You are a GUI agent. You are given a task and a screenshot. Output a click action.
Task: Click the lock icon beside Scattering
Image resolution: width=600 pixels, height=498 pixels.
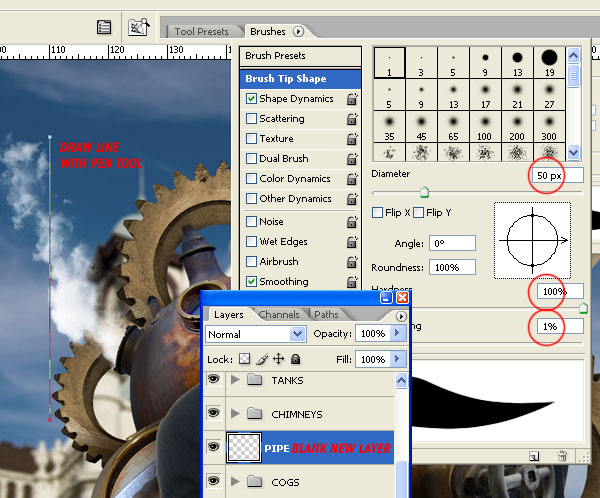pyautogui.click(x=352, y=119)
